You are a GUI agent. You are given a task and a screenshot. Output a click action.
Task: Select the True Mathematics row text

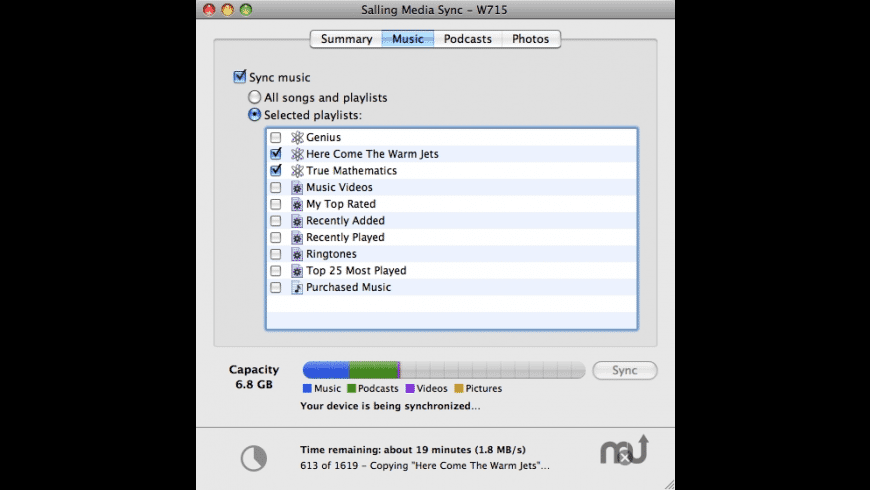[x=352, y=170]
